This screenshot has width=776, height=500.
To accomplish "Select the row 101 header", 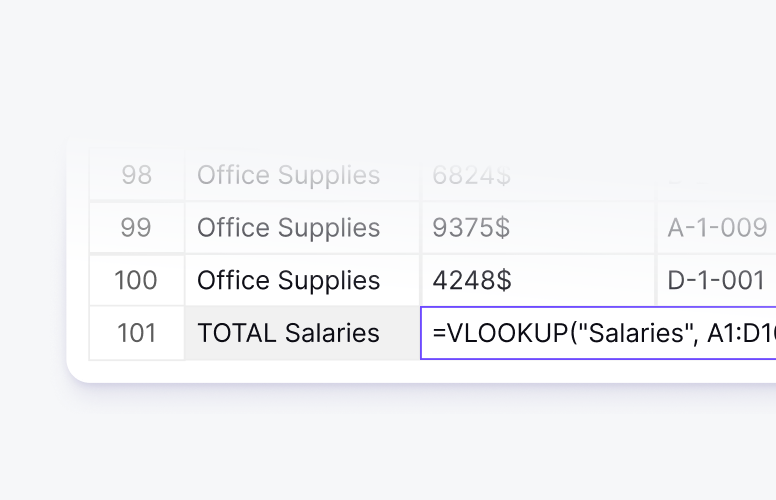I will tap(136, 333).
